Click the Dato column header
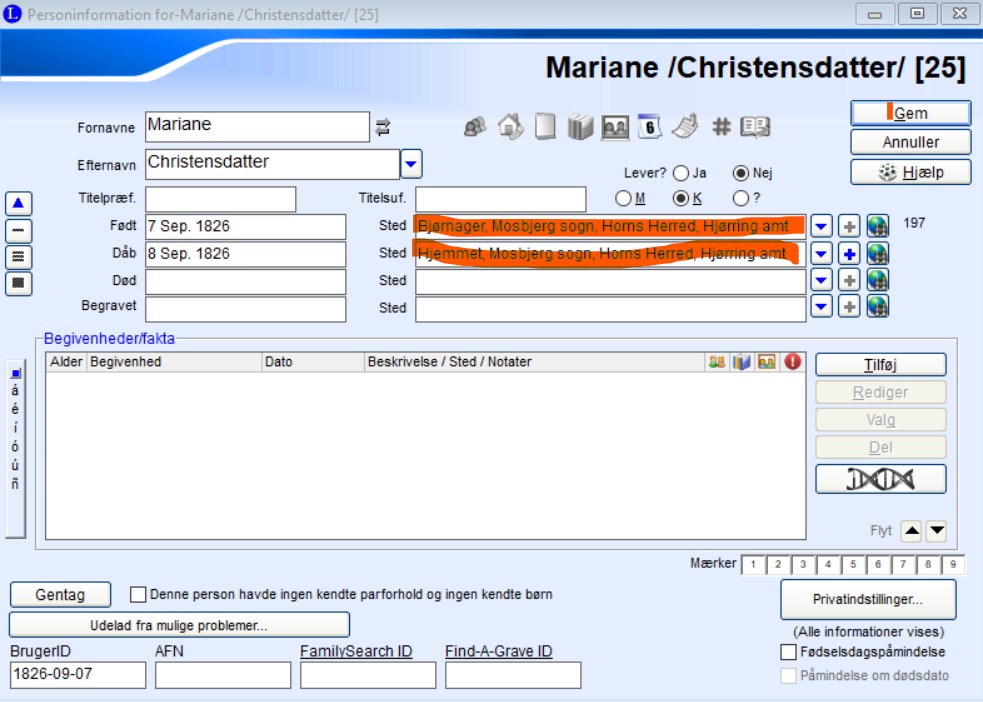The image size is (983, 702). tap(313, 362)
